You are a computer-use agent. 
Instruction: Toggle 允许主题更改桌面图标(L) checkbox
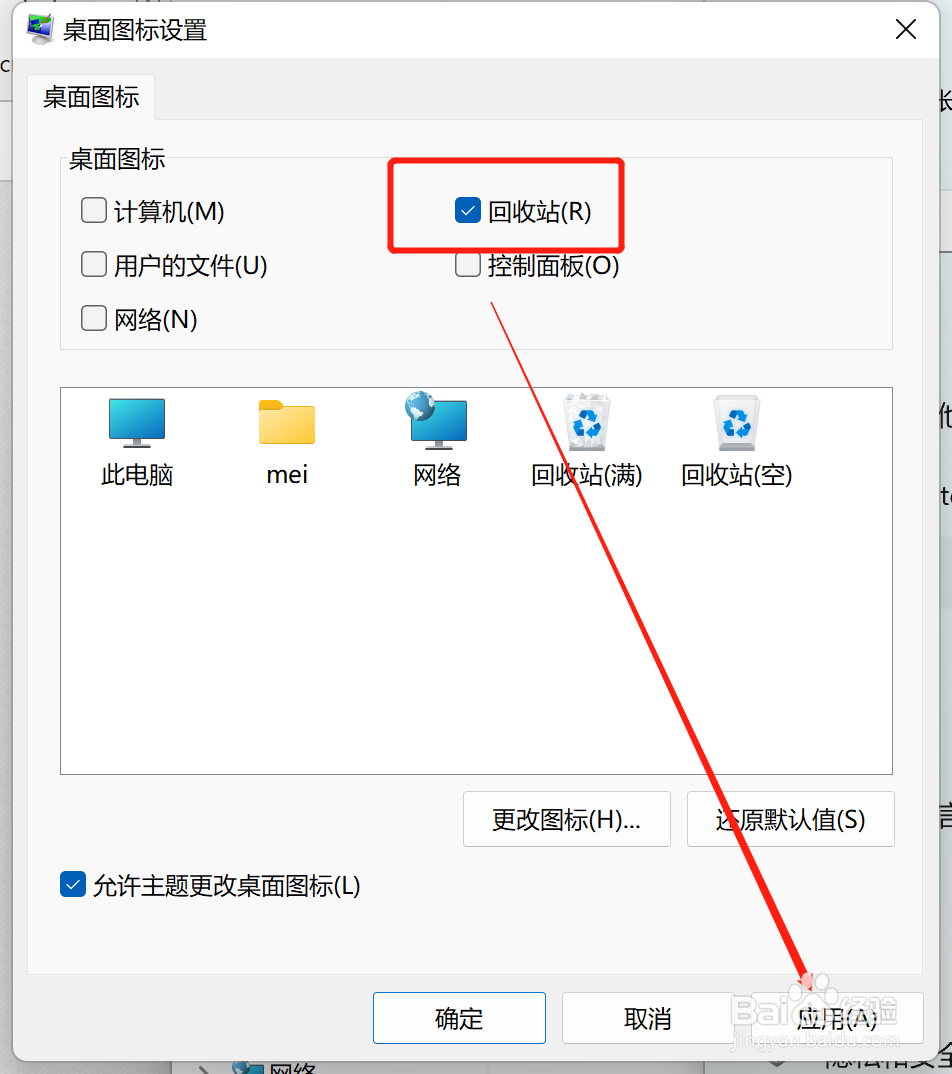pyautogui.click(x=73, y=885)
